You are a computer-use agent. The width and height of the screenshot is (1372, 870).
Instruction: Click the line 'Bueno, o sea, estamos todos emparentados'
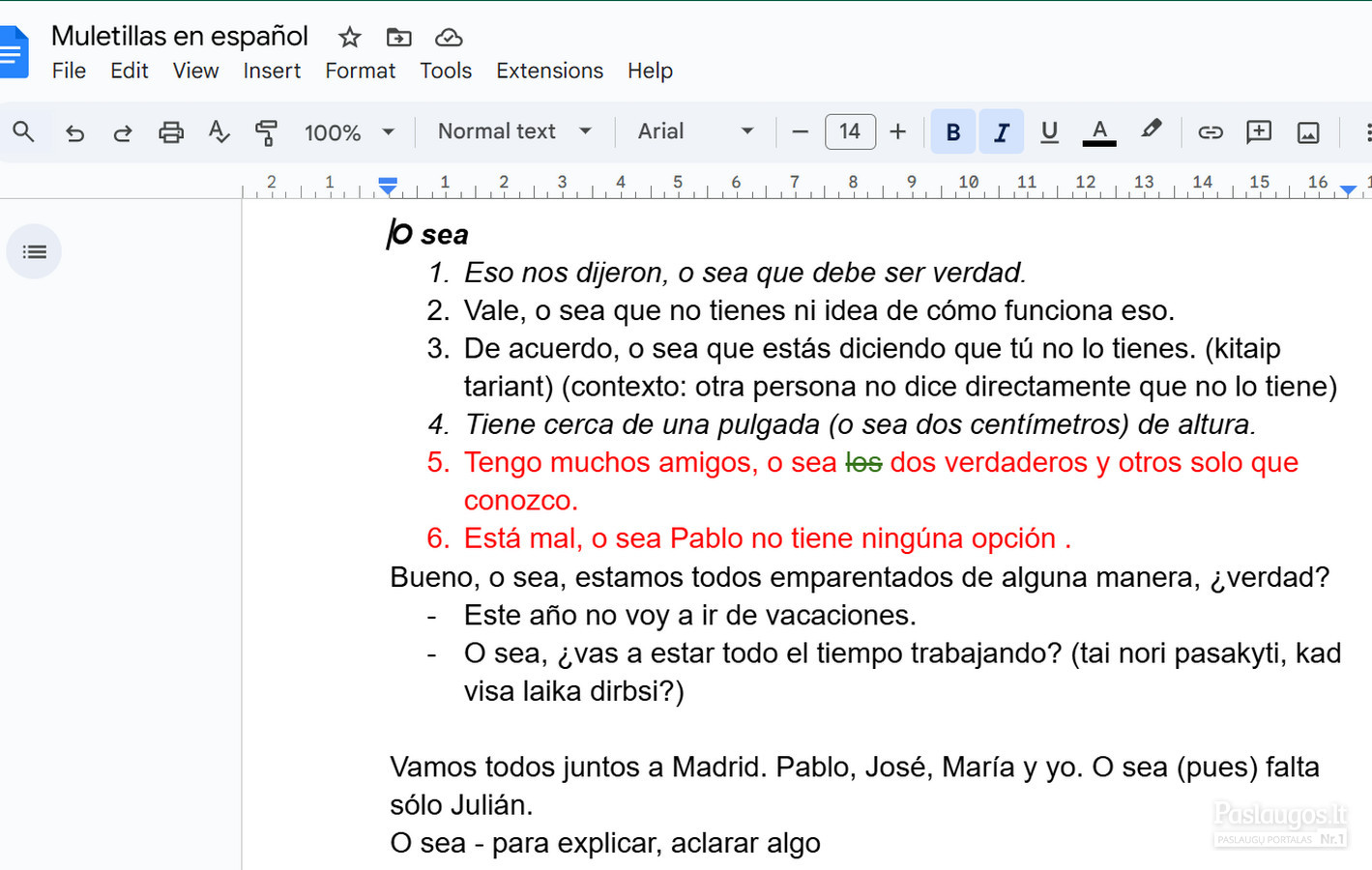coord(860,577)
